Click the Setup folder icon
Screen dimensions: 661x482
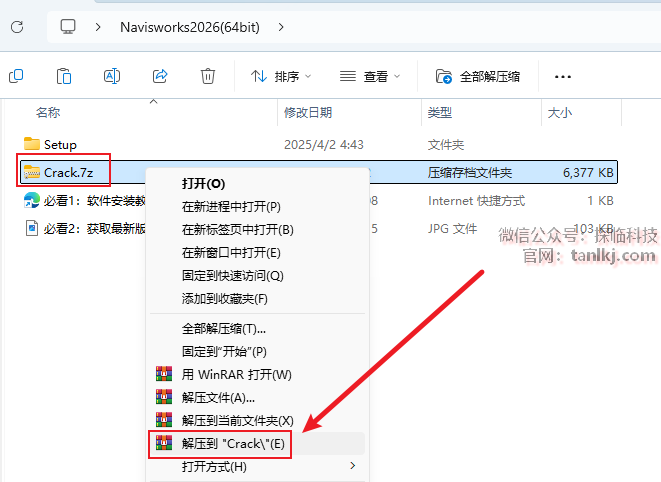[x=32, y=144]
